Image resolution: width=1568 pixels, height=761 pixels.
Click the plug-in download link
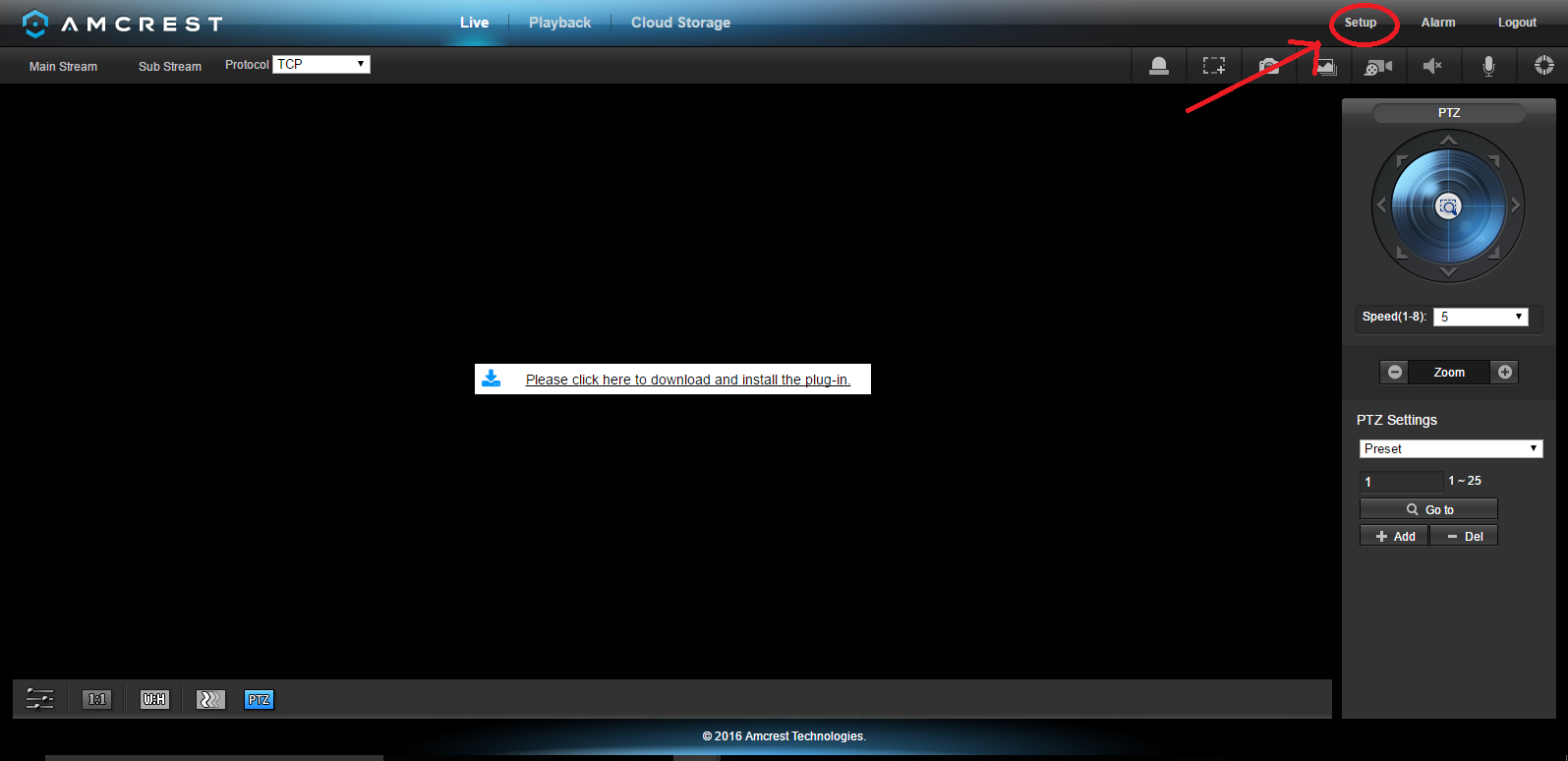(687, 380)
